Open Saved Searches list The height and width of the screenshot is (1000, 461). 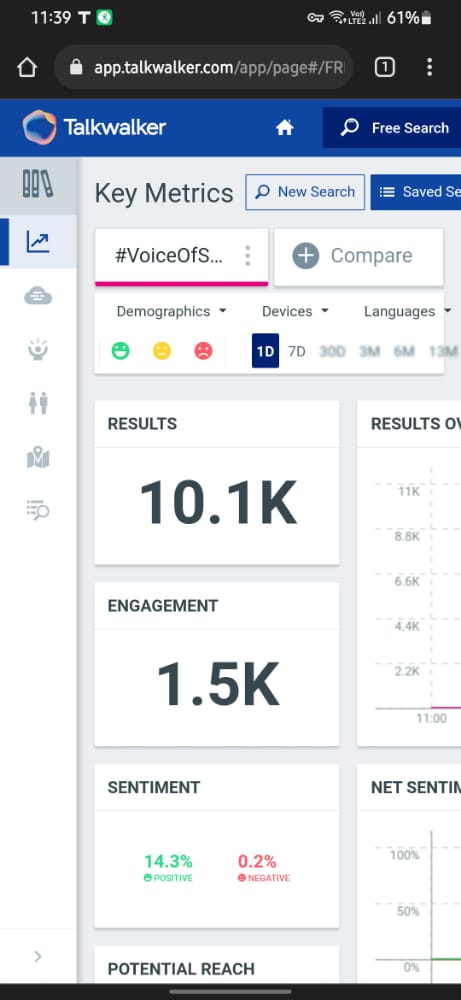click(x=416, y=192)
